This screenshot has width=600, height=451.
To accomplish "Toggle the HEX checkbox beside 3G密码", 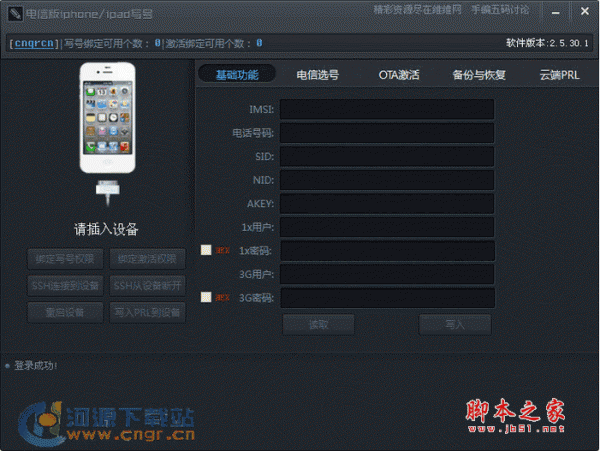I will coord(206,297).
